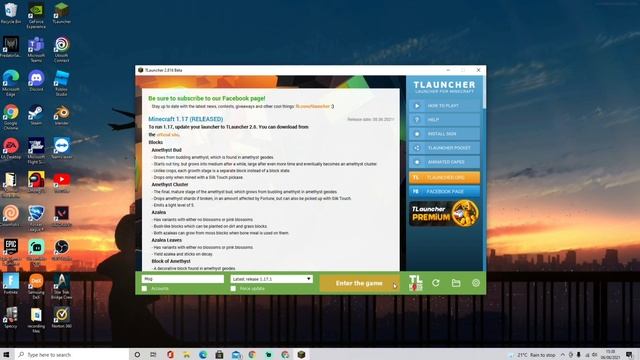
Task: Open the TLauncher PREMIUM banner
Action: tap(444, 213)
